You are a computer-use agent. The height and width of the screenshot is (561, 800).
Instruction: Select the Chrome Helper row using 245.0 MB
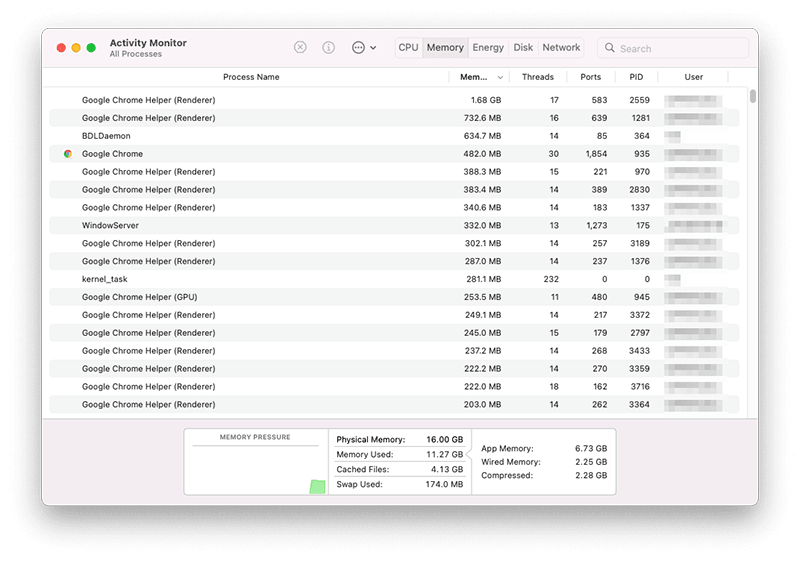click(x=394, y=333)
